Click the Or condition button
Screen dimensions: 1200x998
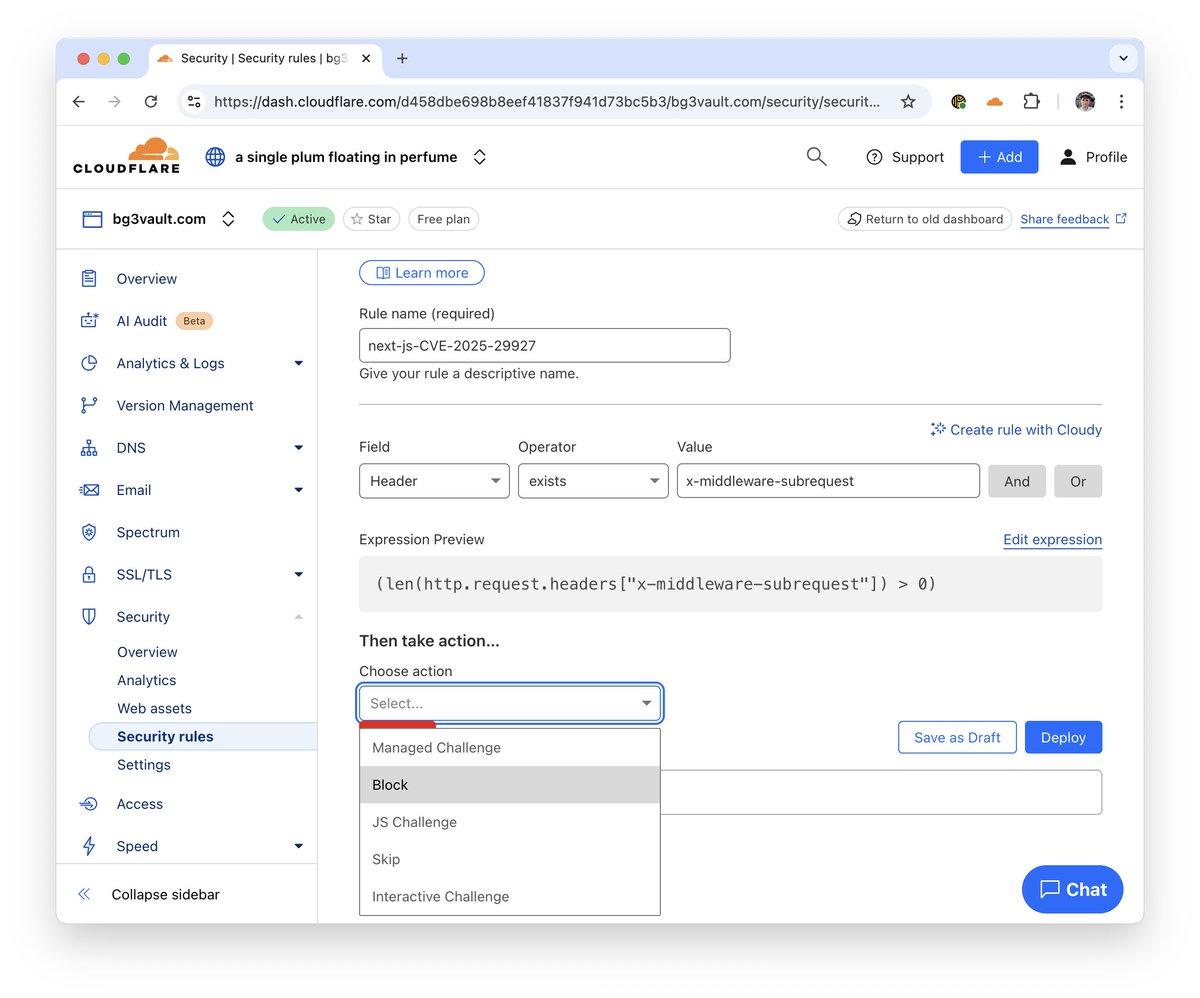pyautogui.click(x=1078, y=481)
